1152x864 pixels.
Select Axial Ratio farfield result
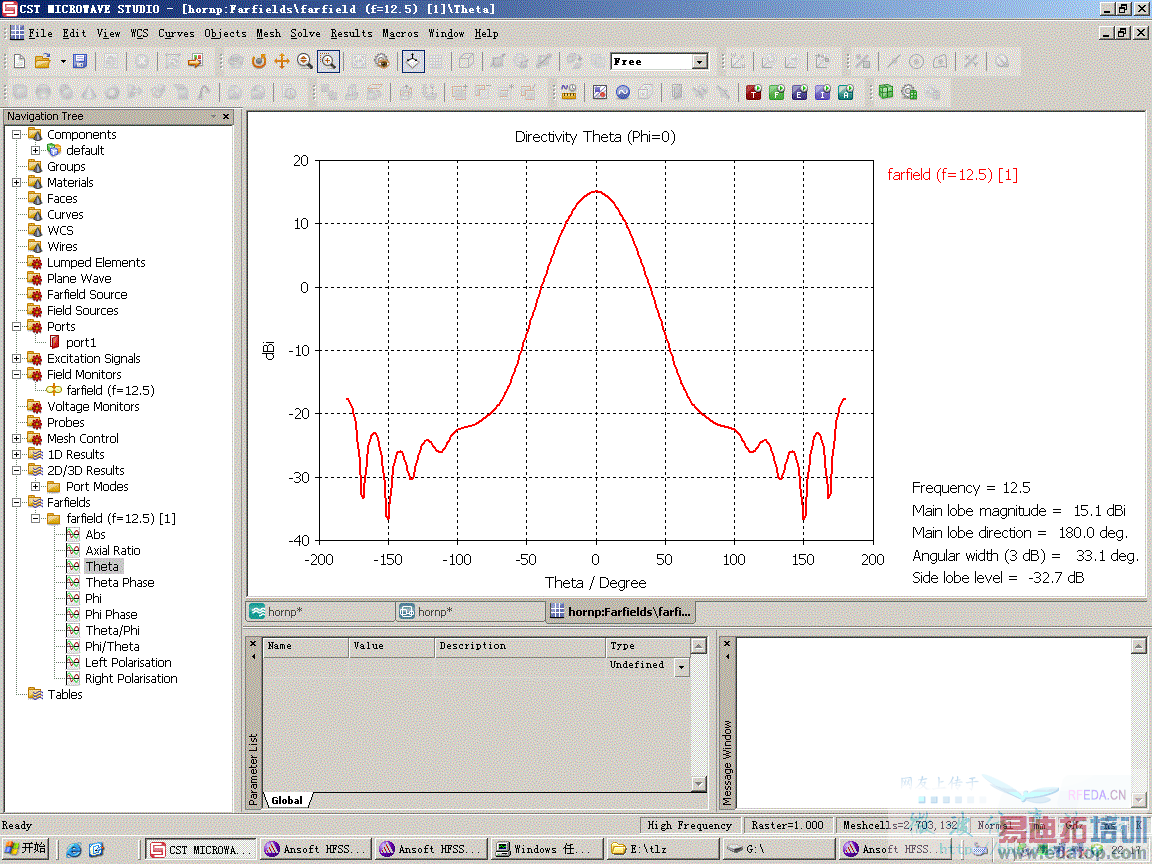[112, 551]
